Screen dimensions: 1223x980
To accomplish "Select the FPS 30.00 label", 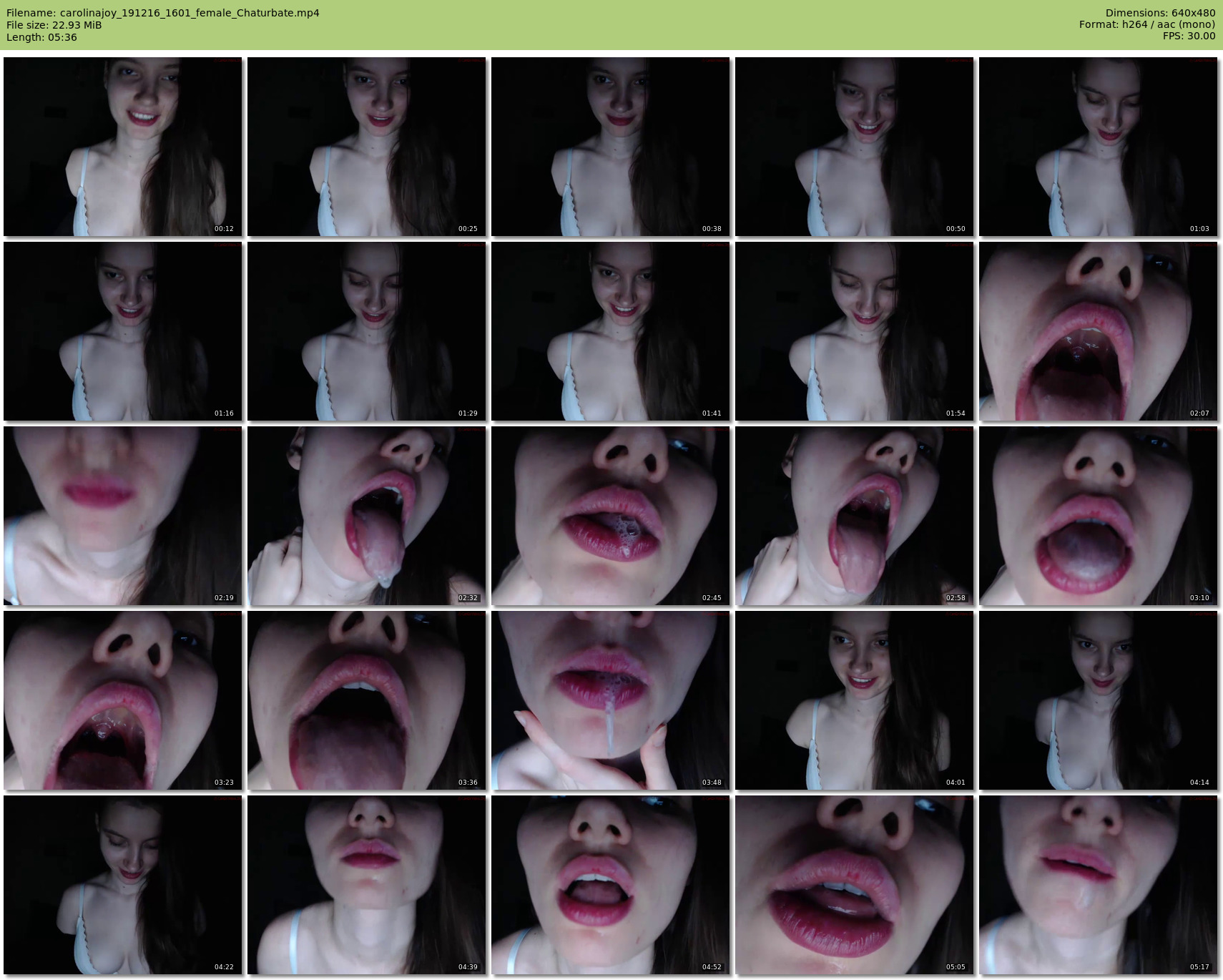I will coord(1189,36).
